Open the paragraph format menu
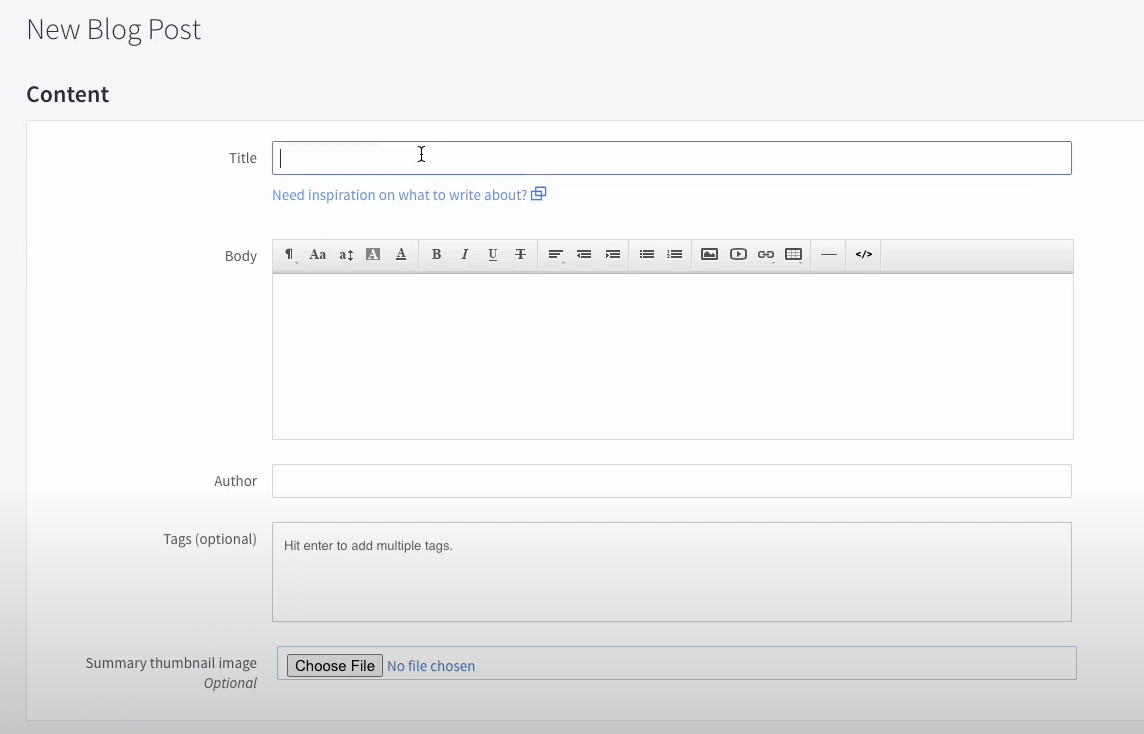1144x734 pixels. 290,255
